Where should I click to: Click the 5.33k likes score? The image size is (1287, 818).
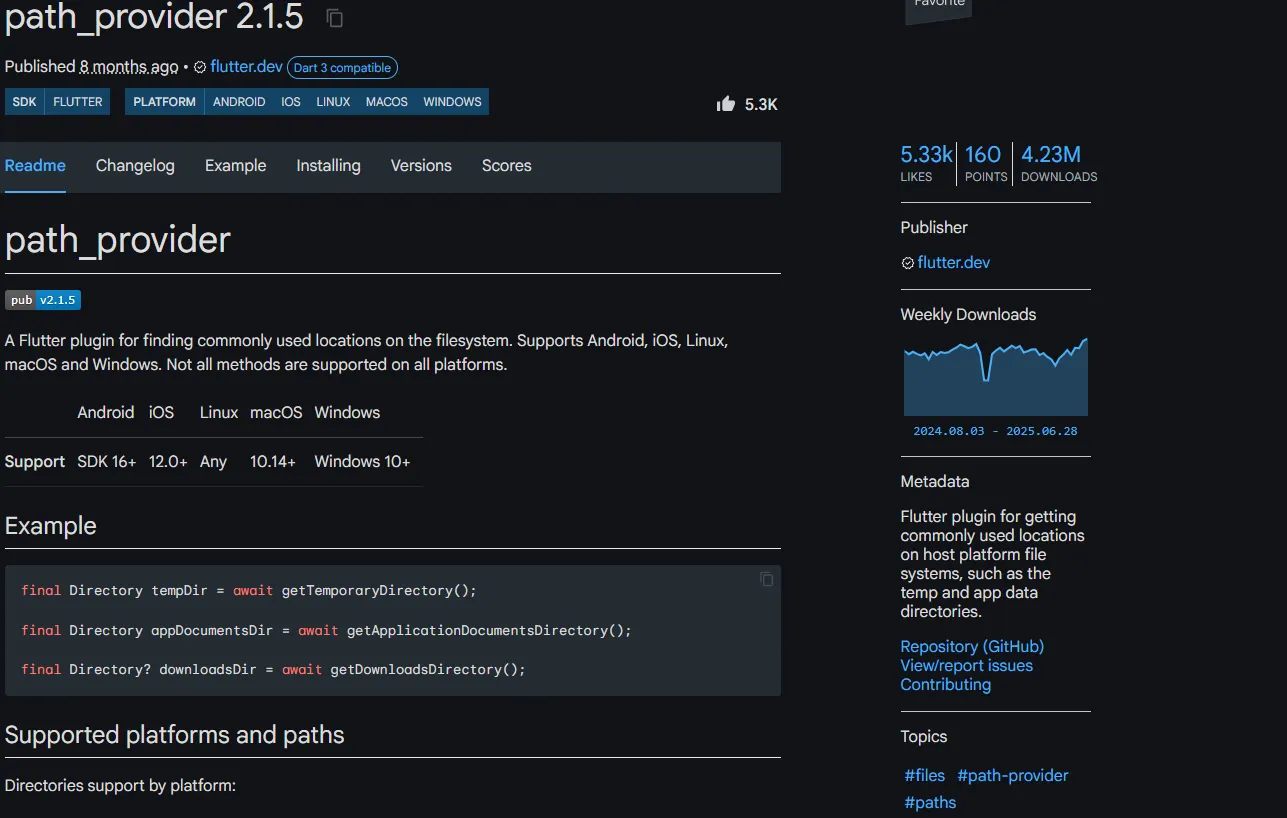click(926, 163)
